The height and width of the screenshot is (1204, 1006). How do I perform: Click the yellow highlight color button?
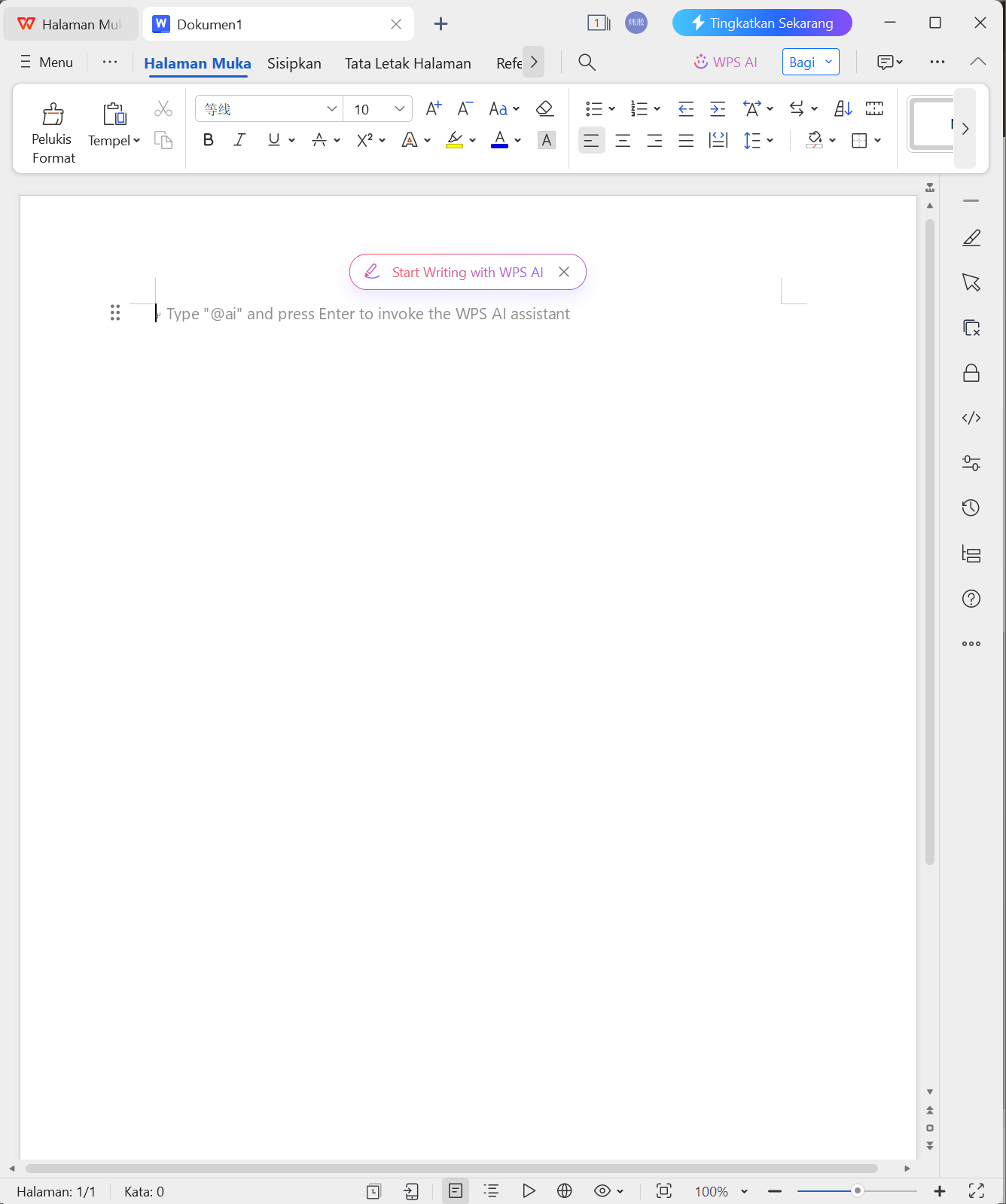click(x=454, y=140)
